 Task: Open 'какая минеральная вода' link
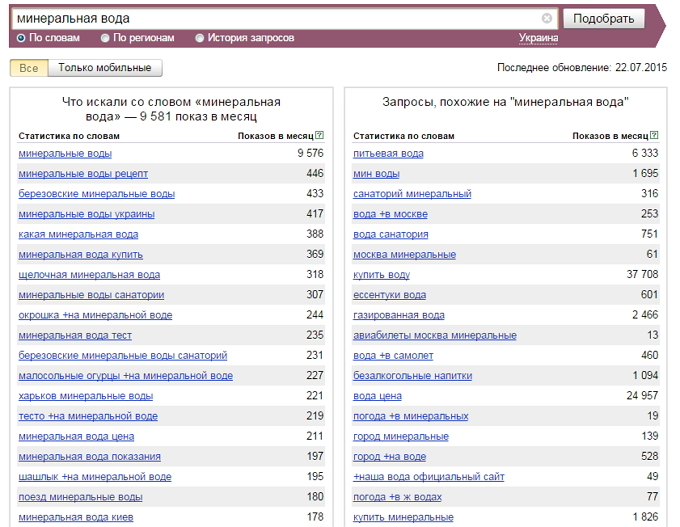pos(78,235)
